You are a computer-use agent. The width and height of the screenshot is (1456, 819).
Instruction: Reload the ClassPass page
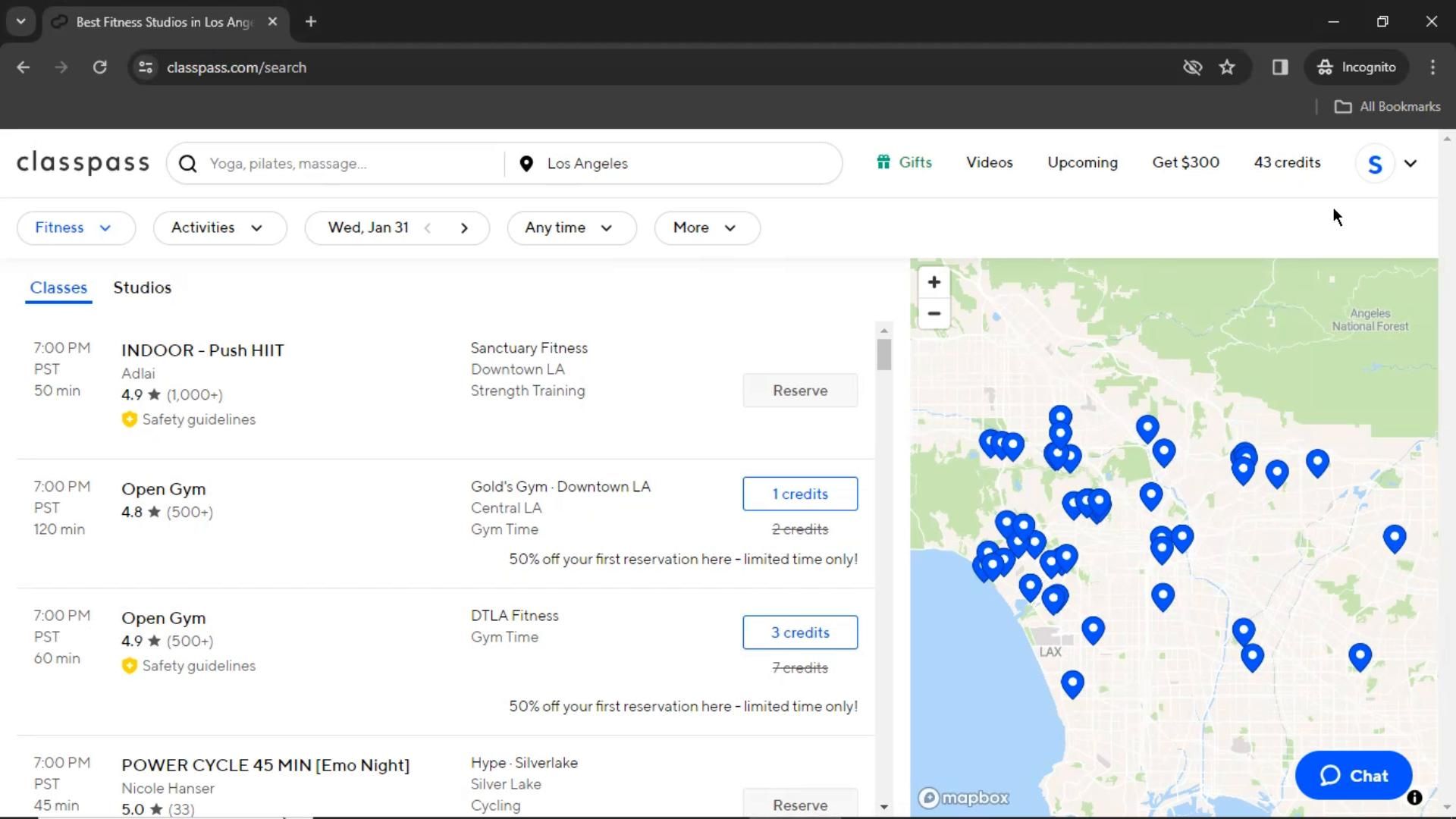click(x=99, y=67)
